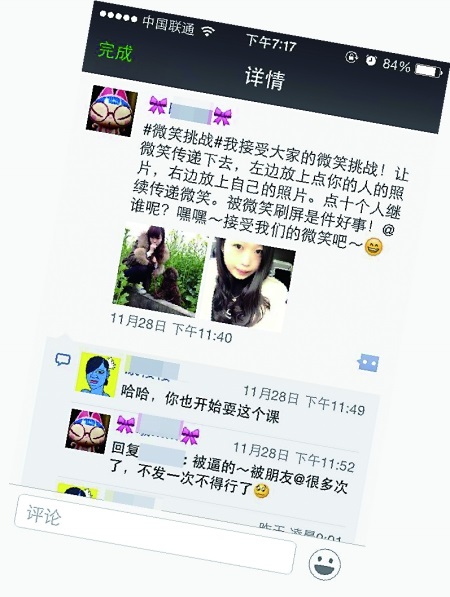This screenshot has width=450, height=597.
Task: Tap the poster's name between pink bows
Action: tap(190, 112)
